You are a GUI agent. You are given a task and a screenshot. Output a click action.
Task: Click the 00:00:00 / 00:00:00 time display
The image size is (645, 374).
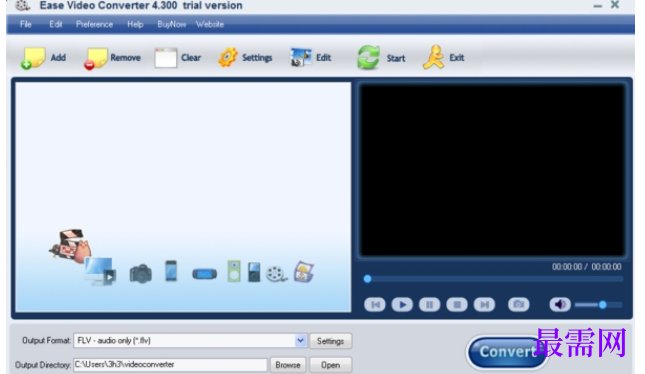point(587,267)
